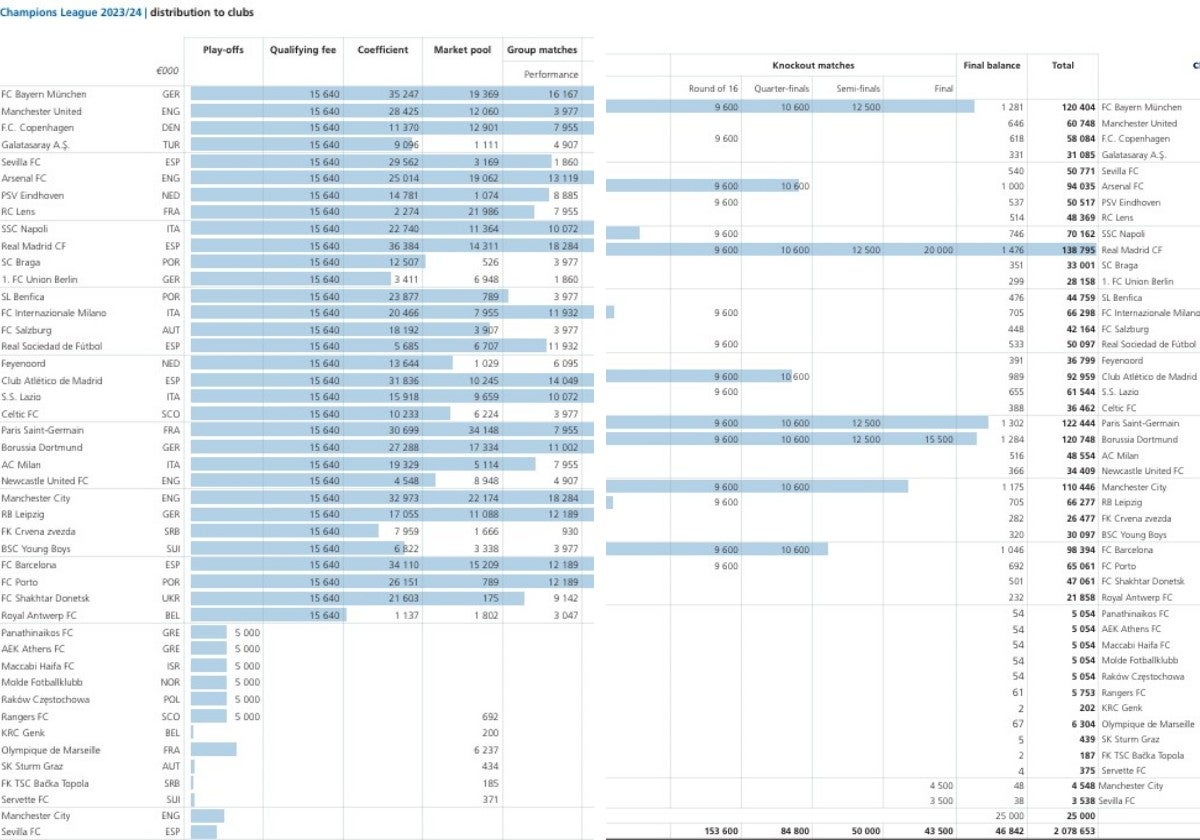Click the TUR country code for Galatasaray

(x=171, y=145)
